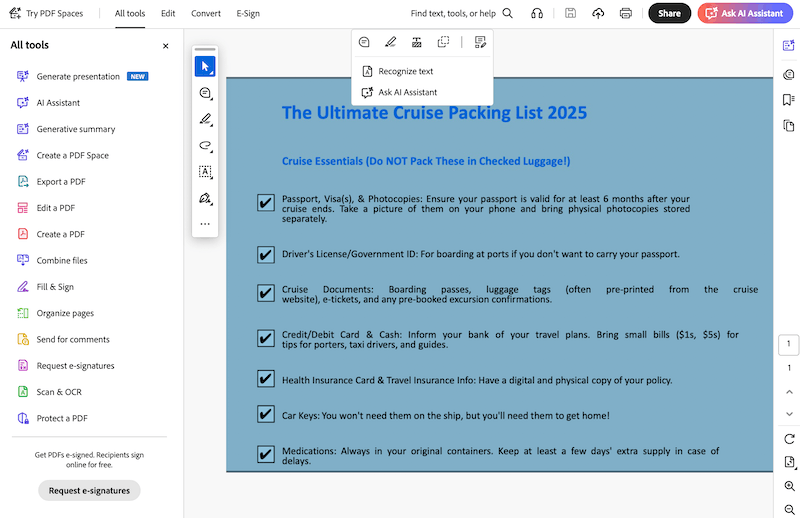This screenshot has height=518, width=800.
Task: Switch to All tools tab
Action: click(x=130, y=14)
